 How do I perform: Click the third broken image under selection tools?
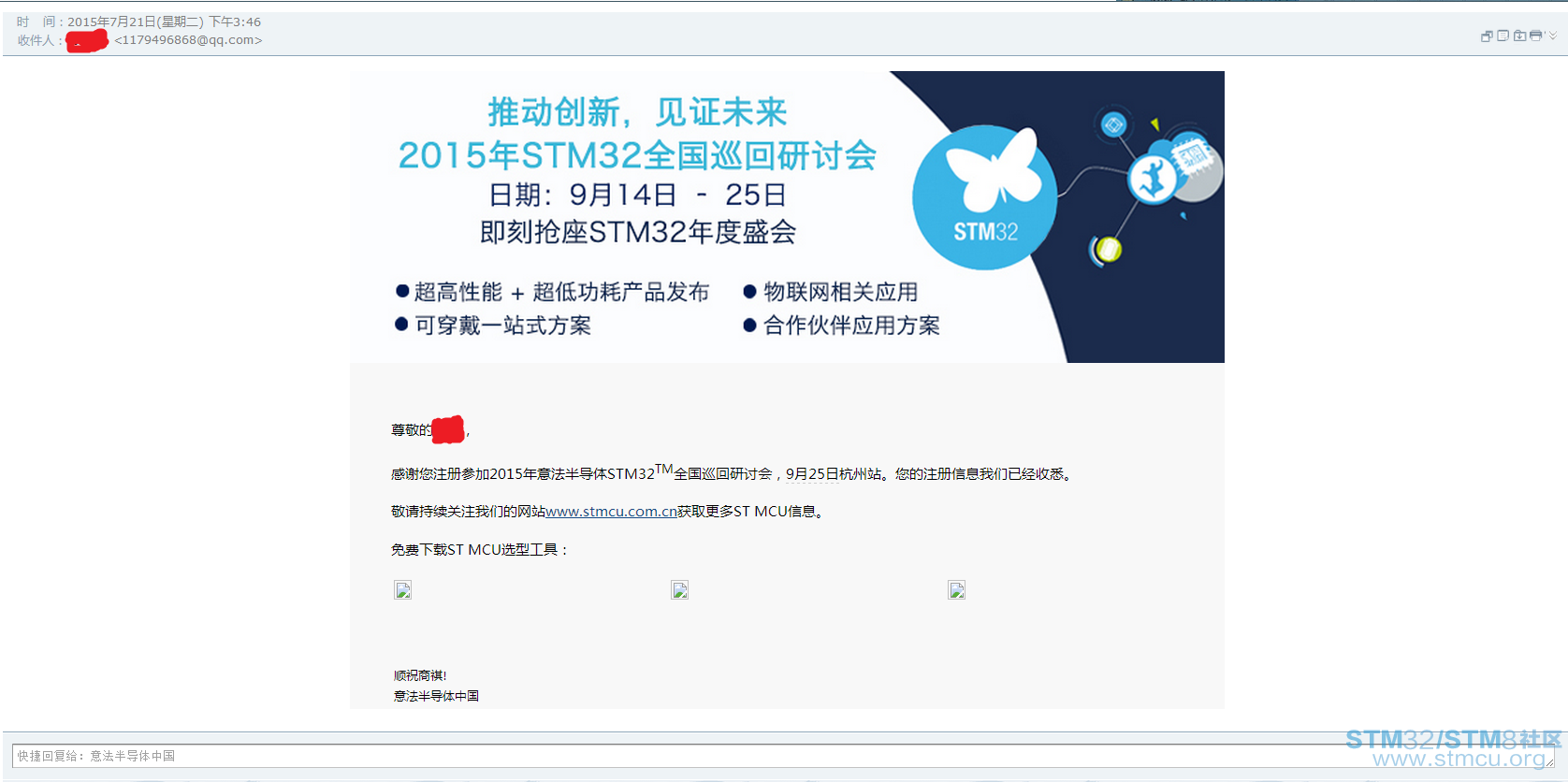point(957,590)
